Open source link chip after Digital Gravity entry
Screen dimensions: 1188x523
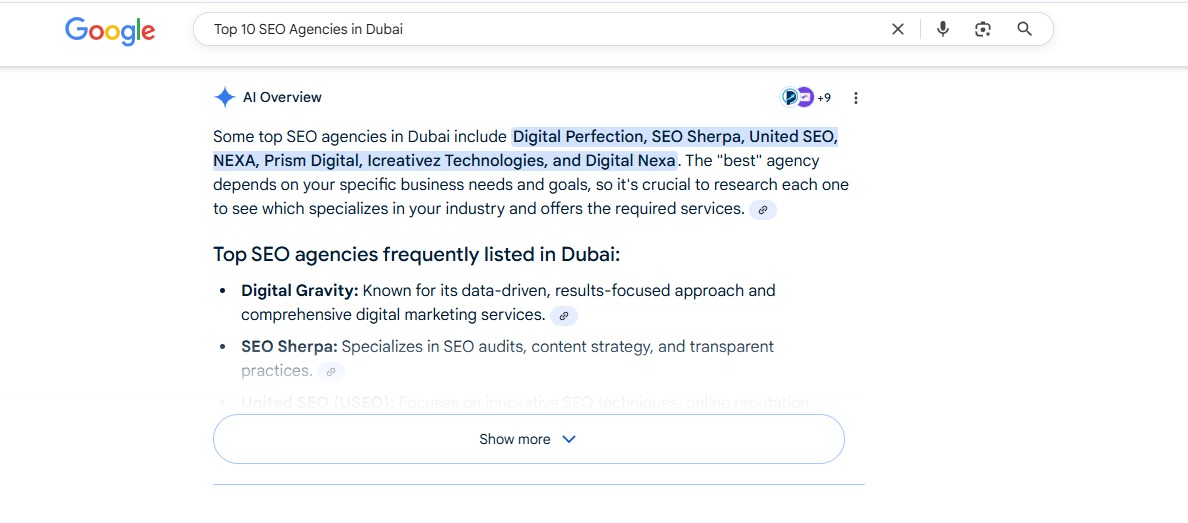pos(564,316)
